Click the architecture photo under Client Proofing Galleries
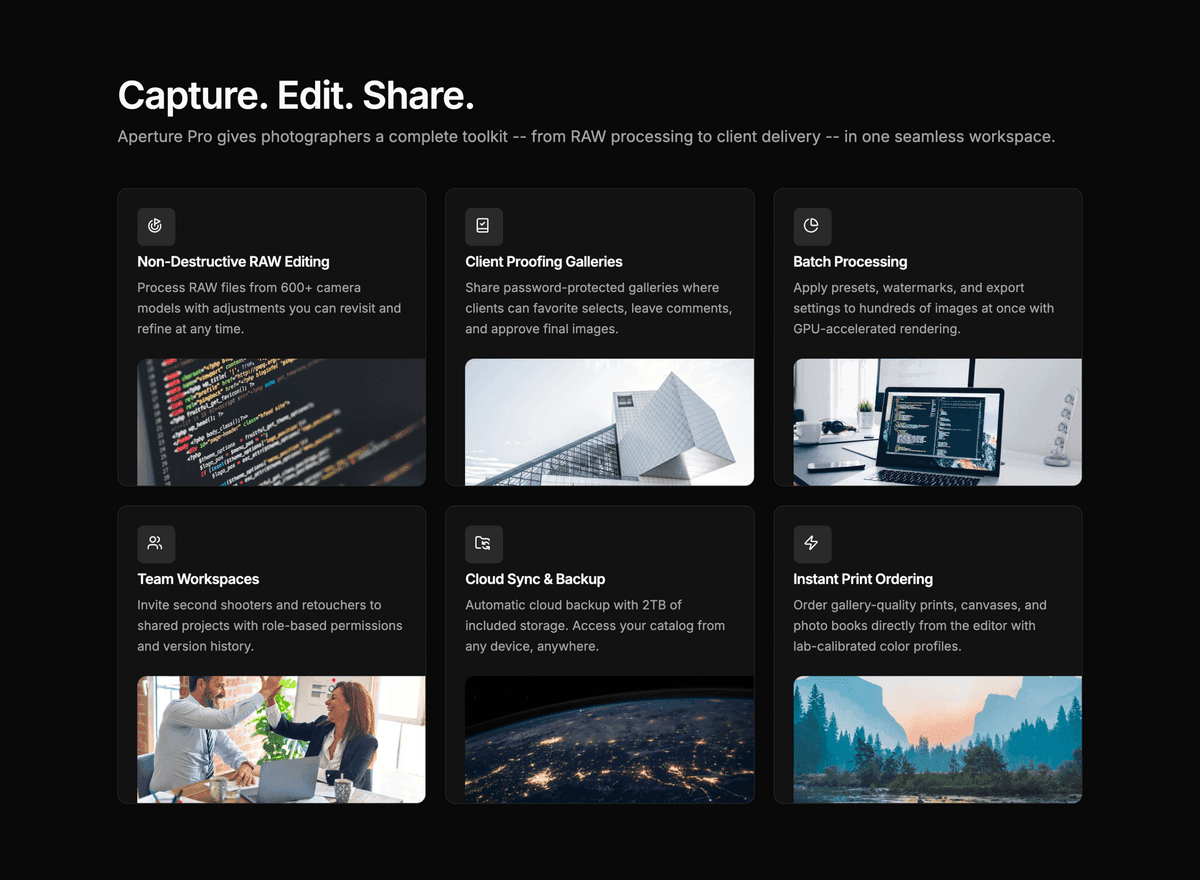 coord(609,422)
